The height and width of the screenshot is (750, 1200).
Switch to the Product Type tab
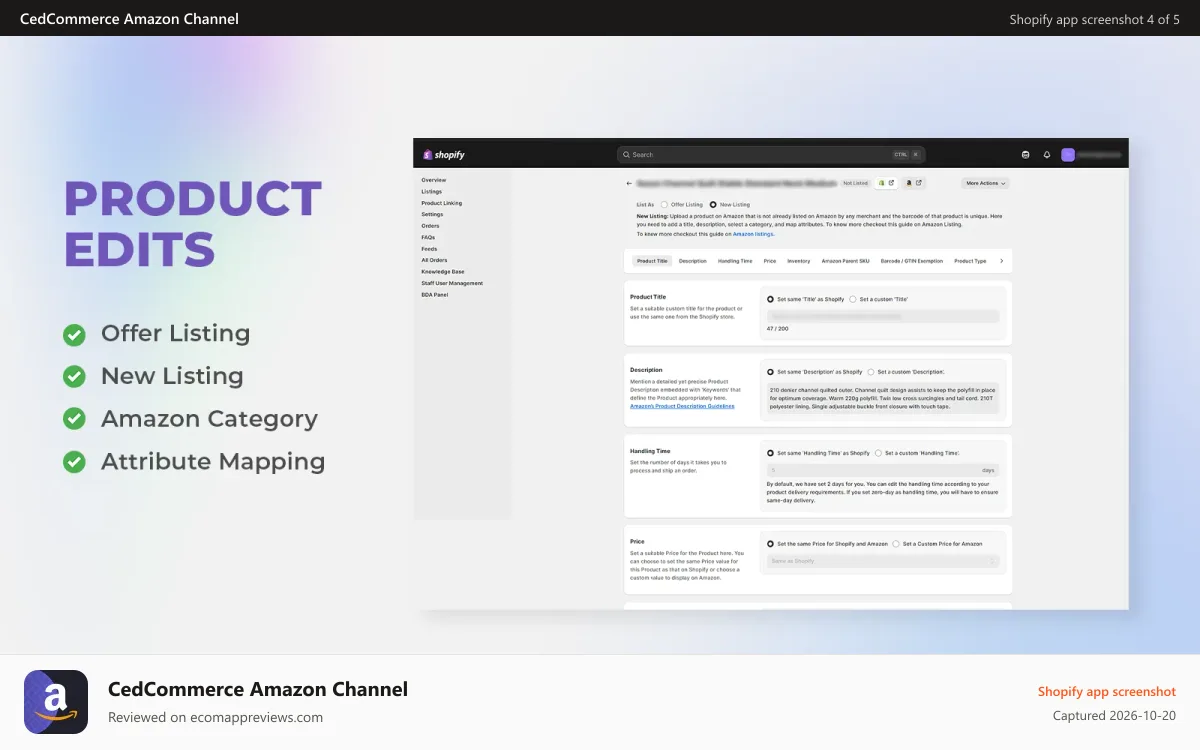[x=970, y=261]
